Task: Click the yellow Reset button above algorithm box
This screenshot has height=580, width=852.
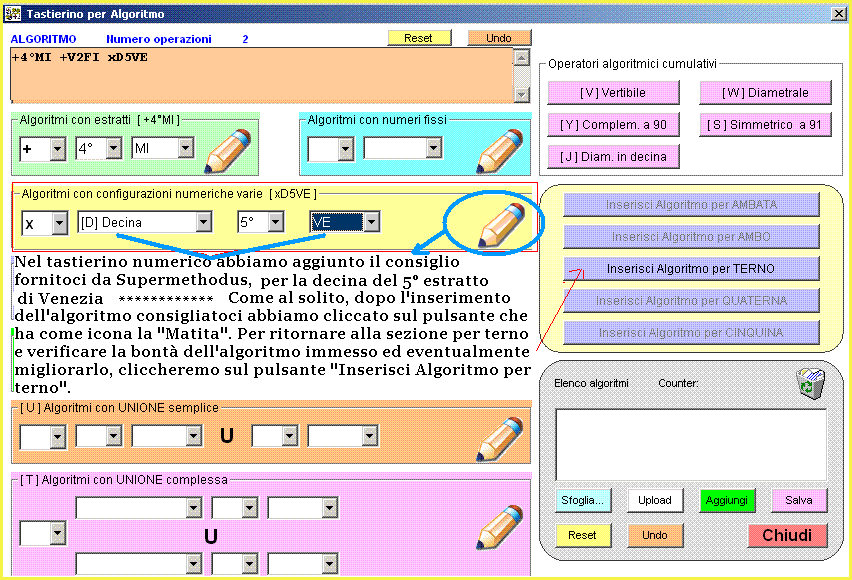Action: click(419, 38)
